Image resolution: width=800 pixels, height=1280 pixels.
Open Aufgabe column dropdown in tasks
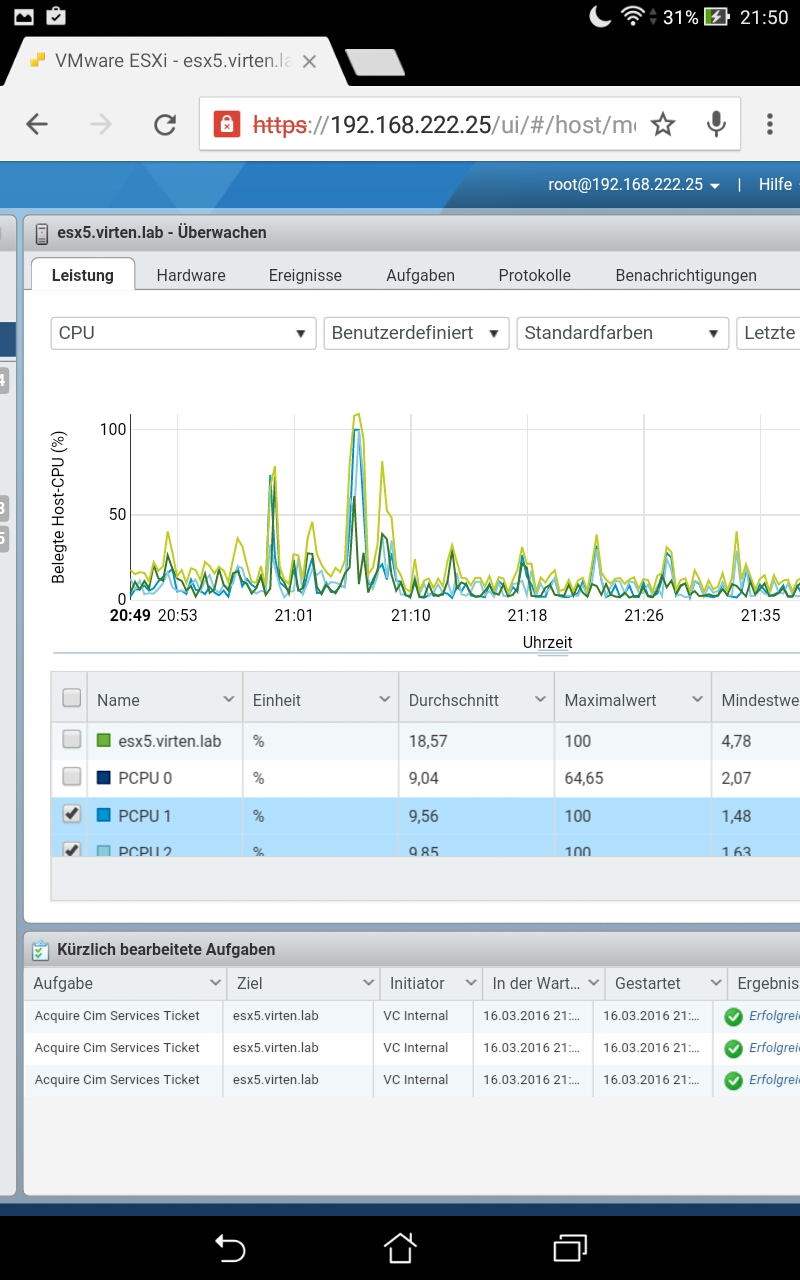tap(214, 983)
